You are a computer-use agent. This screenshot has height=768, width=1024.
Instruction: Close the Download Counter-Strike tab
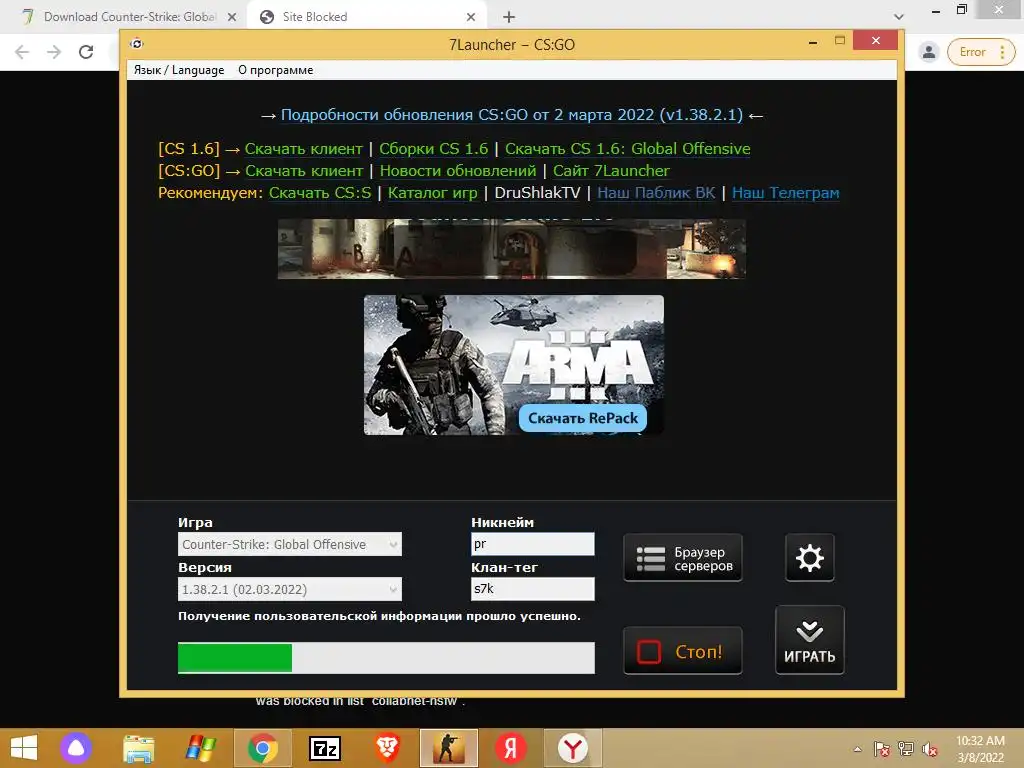(x=232, y=17)
